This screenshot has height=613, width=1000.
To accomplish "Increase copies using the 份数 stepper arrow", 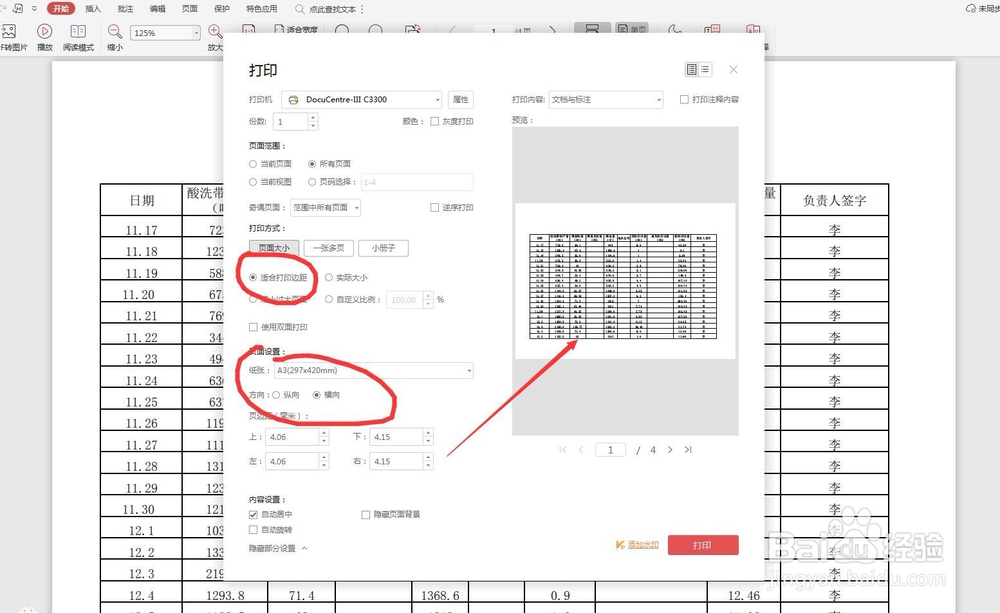I will (x=313, y=116).
